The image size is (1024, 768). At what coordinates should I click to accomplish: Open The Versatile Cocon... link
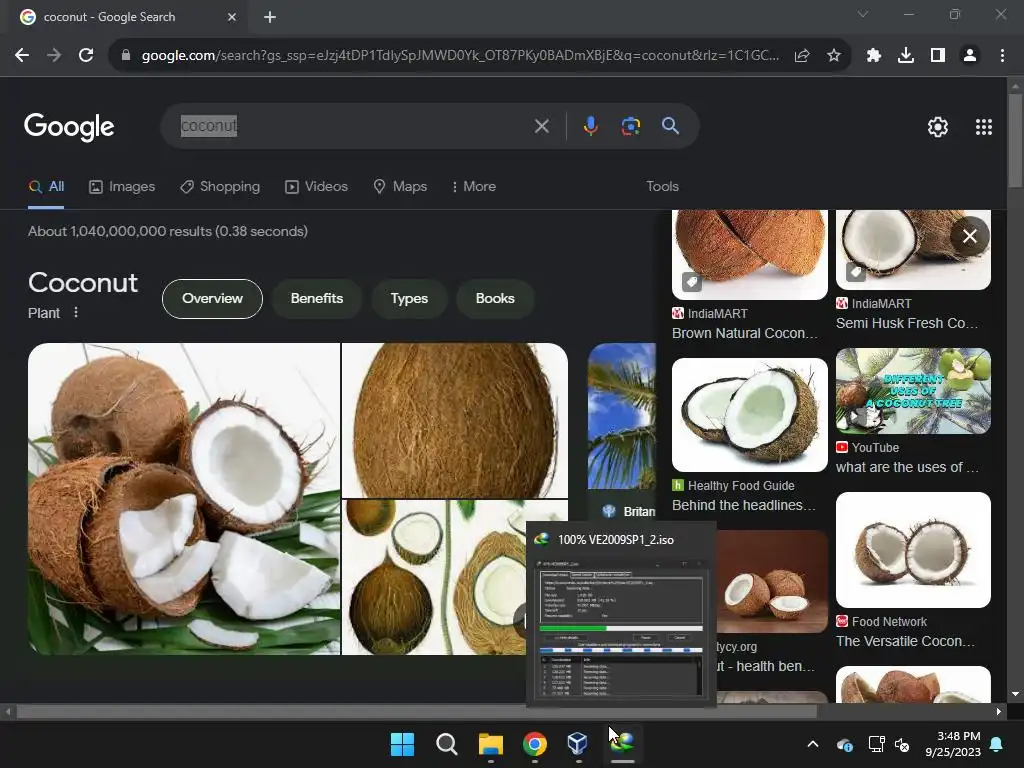tap(905, 641)
